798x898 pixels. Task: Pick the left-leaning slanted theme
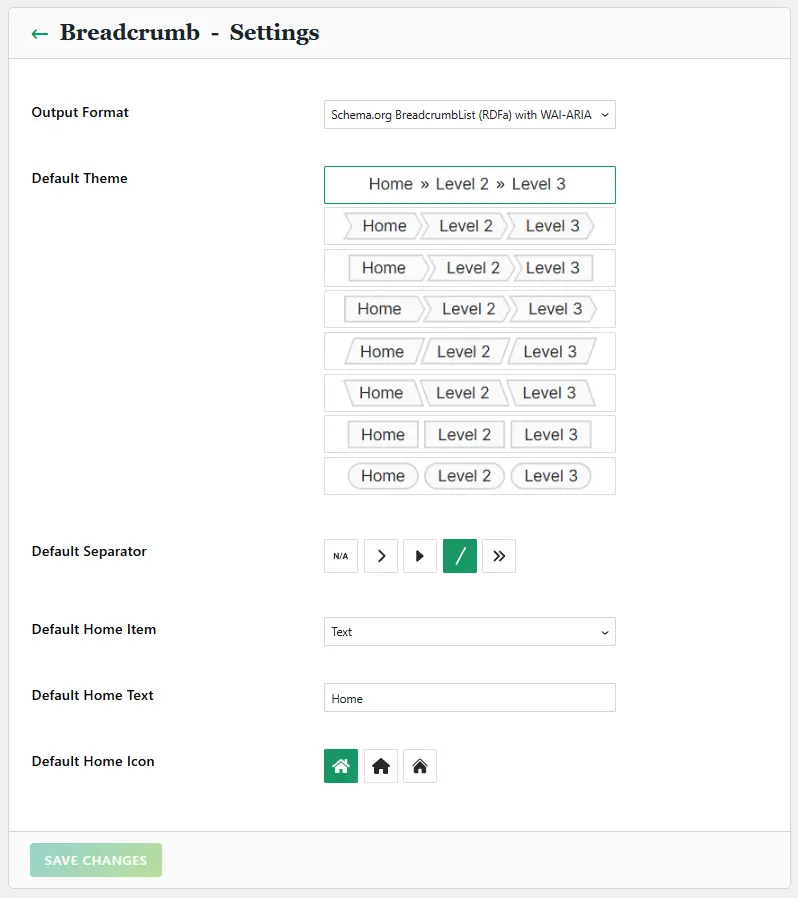(x=469, y=393)
